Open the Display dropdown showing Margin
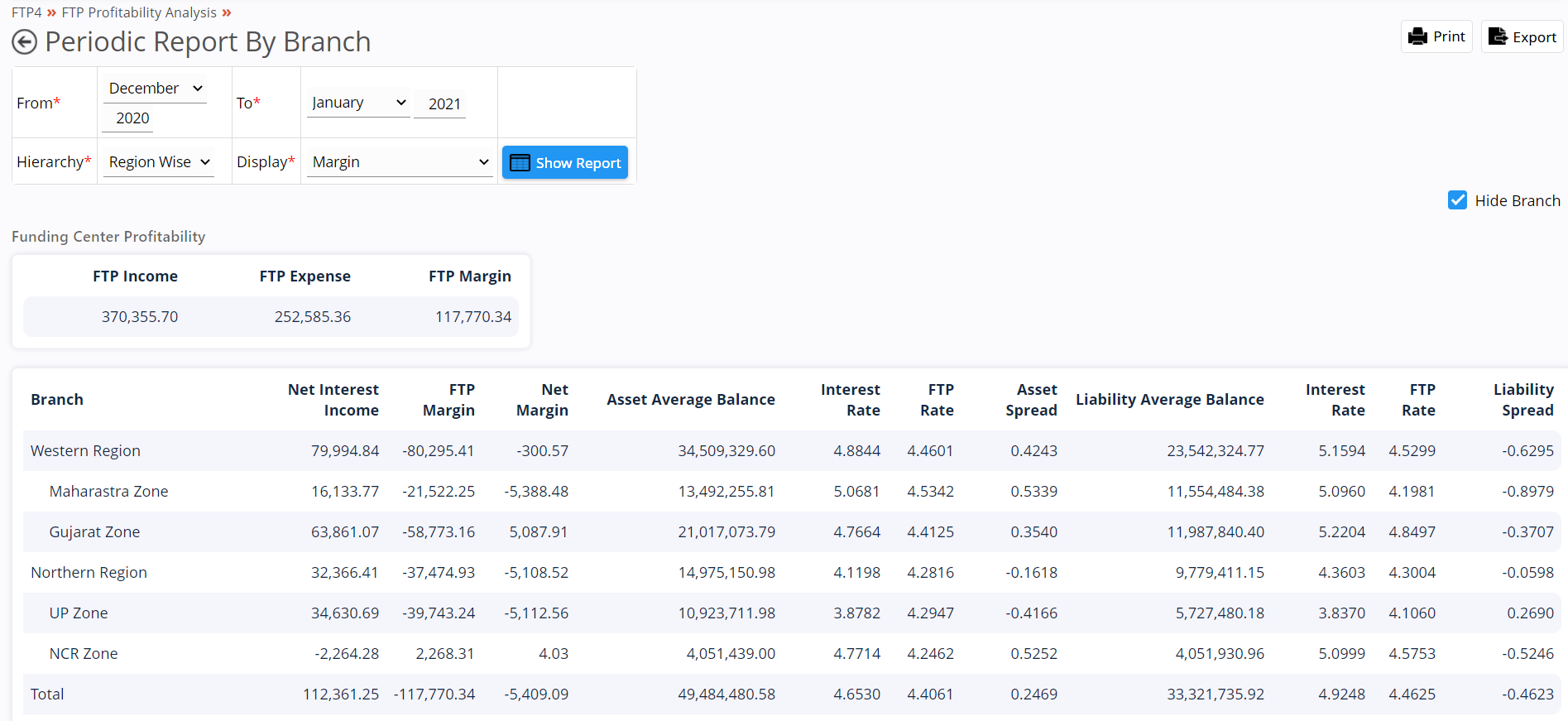The height and width of the screenshot is (721, 1568). pos(400,162)
